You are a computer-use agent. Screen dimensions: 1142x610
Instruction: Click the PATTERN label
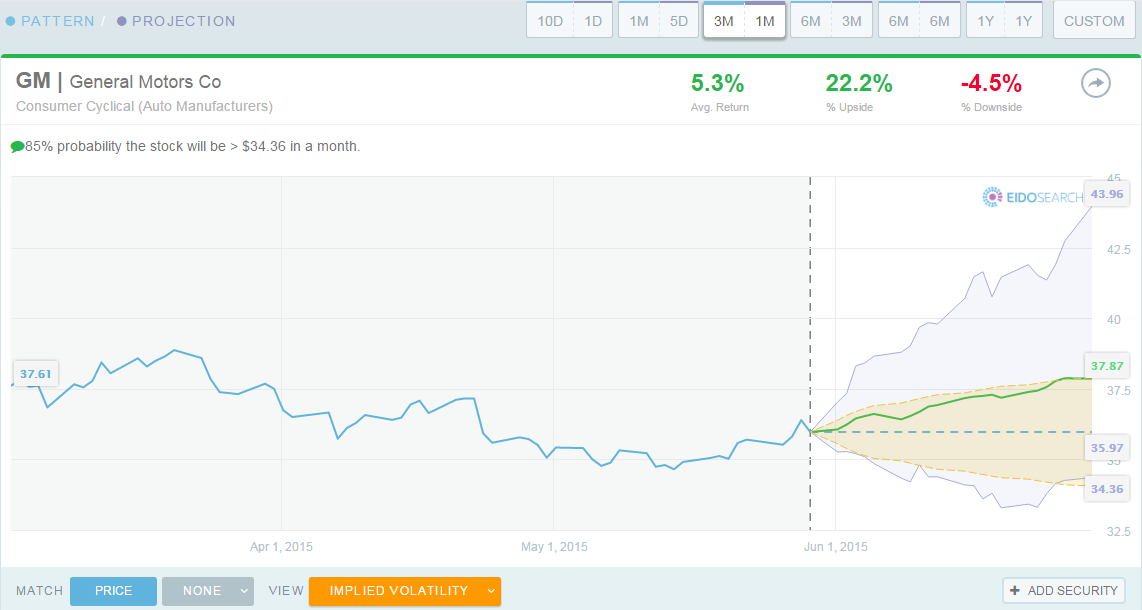tap(58, 21)
